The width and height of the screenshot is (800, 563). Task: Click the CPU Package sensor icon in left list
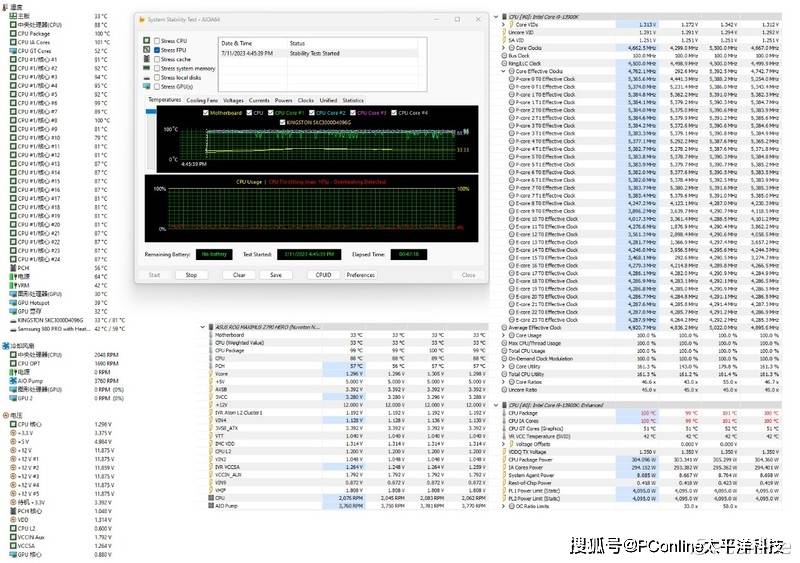click(x=12, y=33)
